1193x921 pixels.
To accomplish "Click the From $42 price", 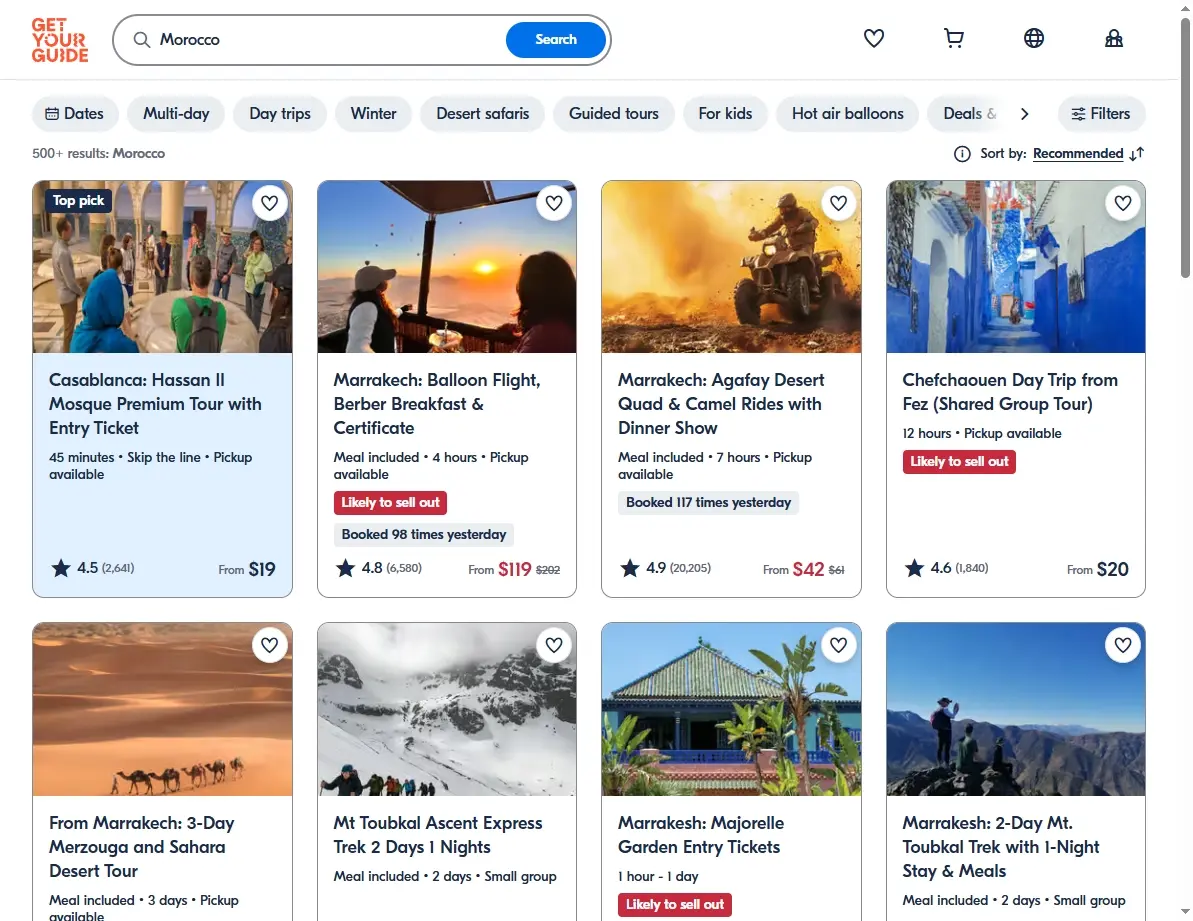I will click(803, 569).
